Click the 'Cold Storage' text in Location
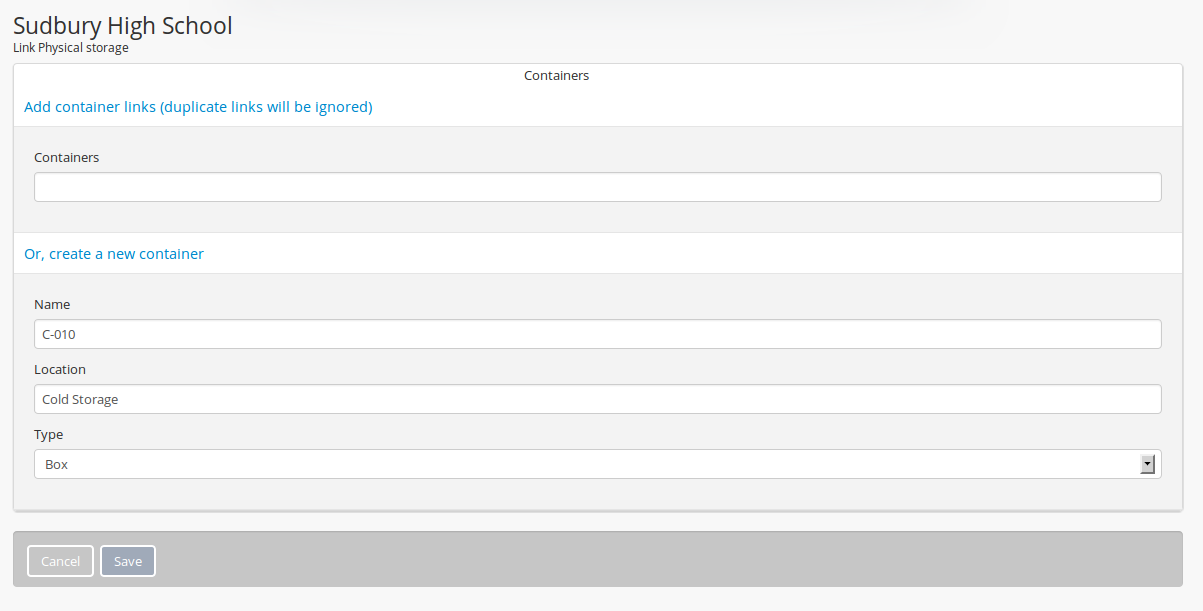 80,399
